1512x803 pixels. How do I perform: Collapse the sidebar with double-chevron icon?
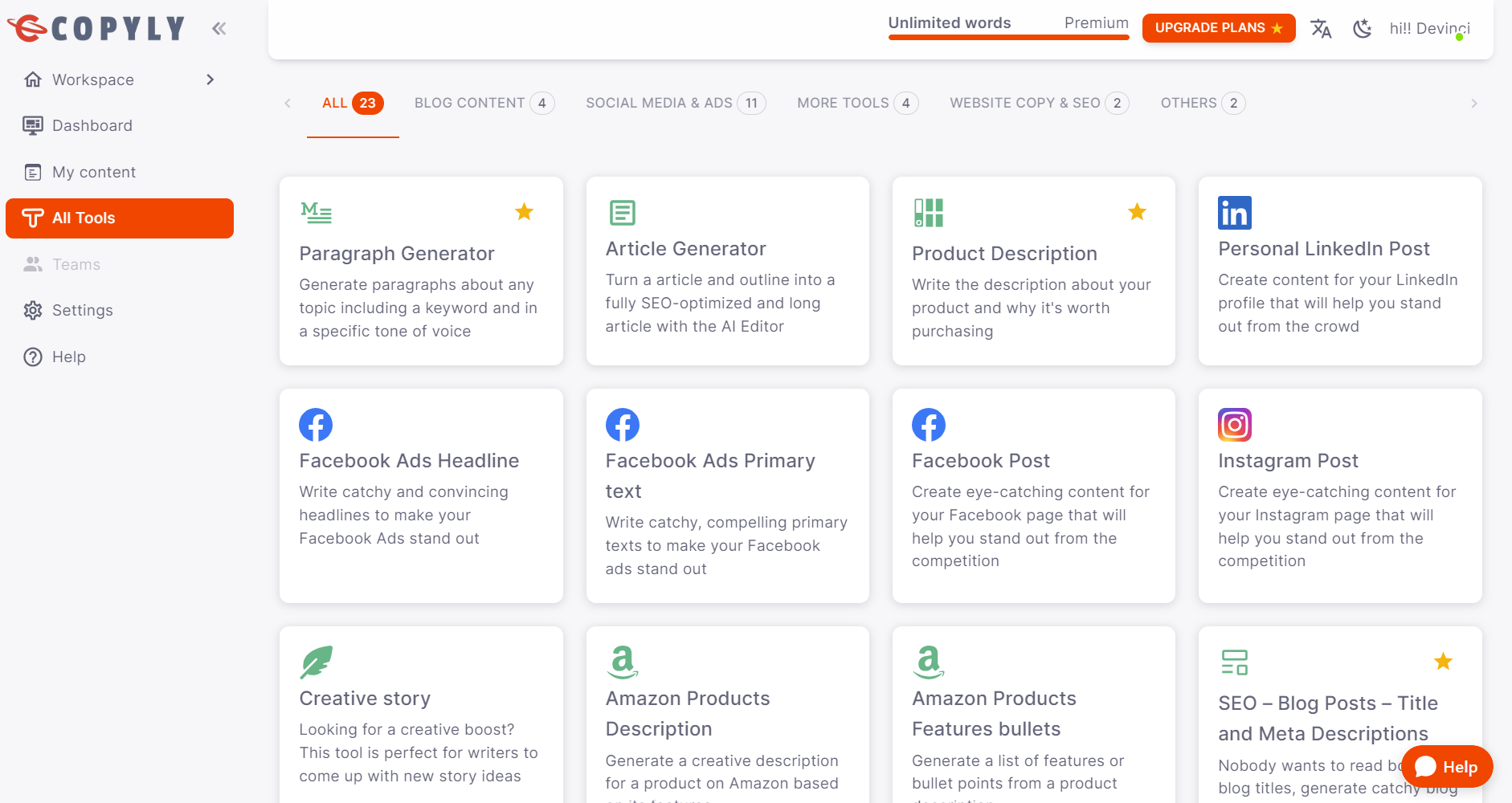(x=219, y=29)
